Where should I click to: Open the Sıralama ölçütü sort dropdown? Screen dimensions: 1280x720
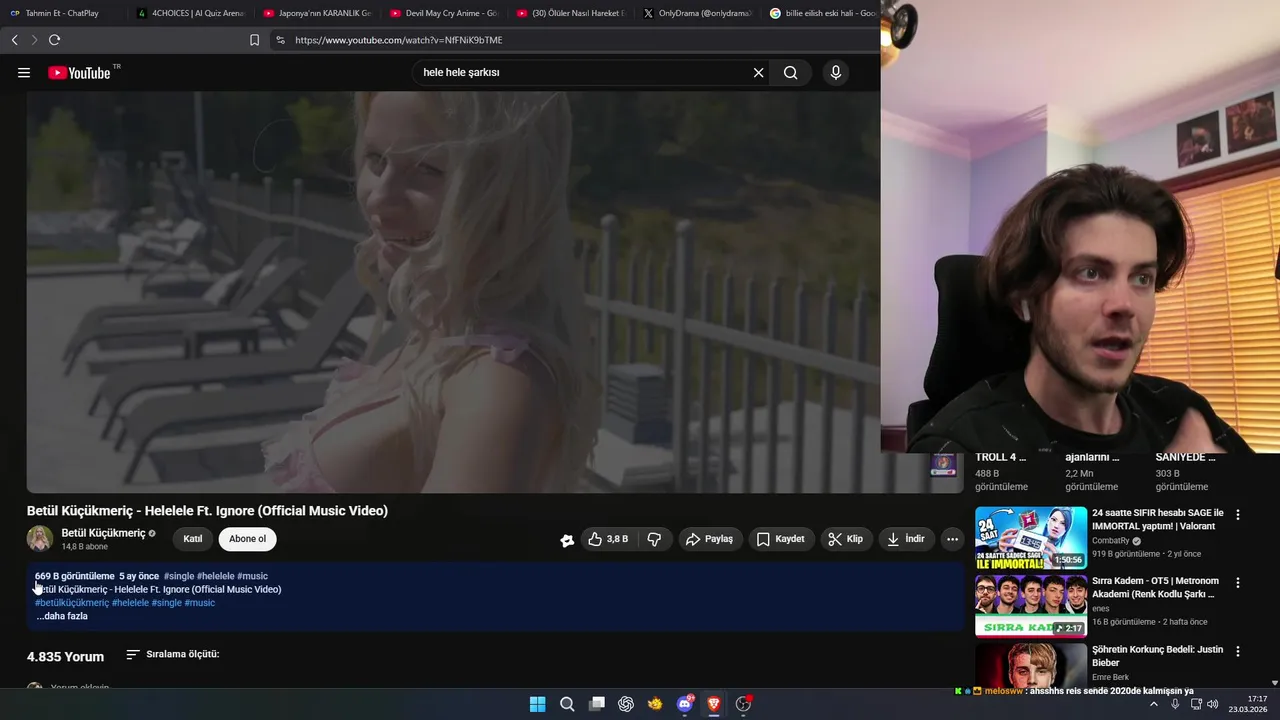tap(172, 655)
